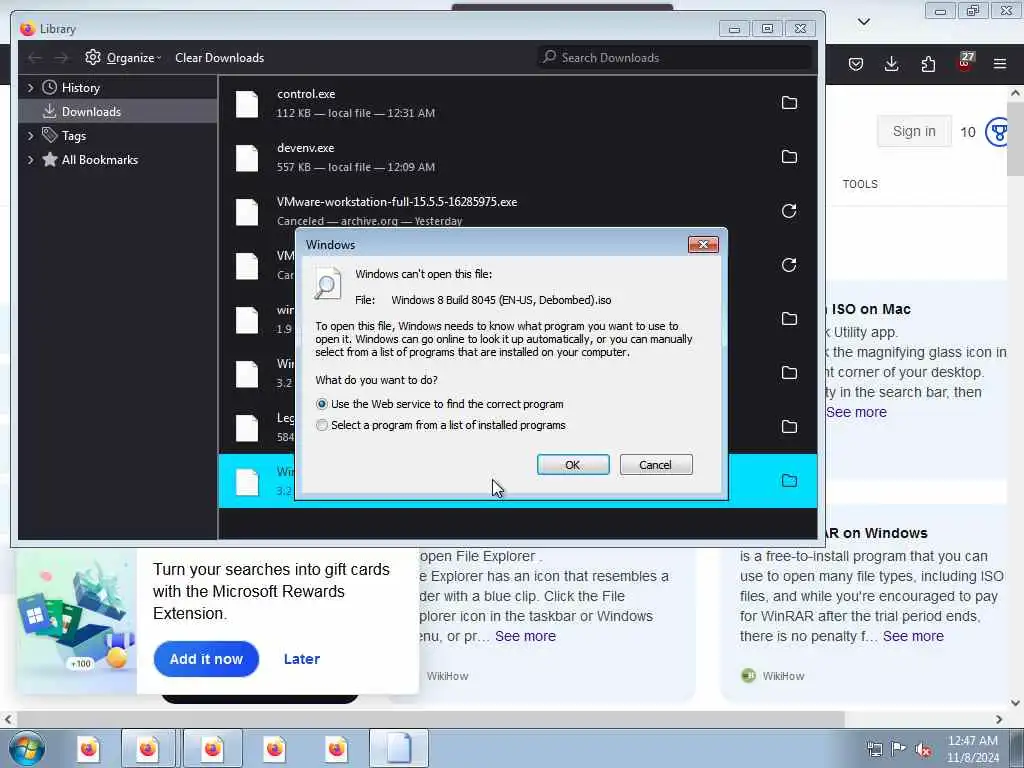Screen dimensions: 1024x768
Task: Go back using Library back arrow
Action: click(x=35, y=58)
